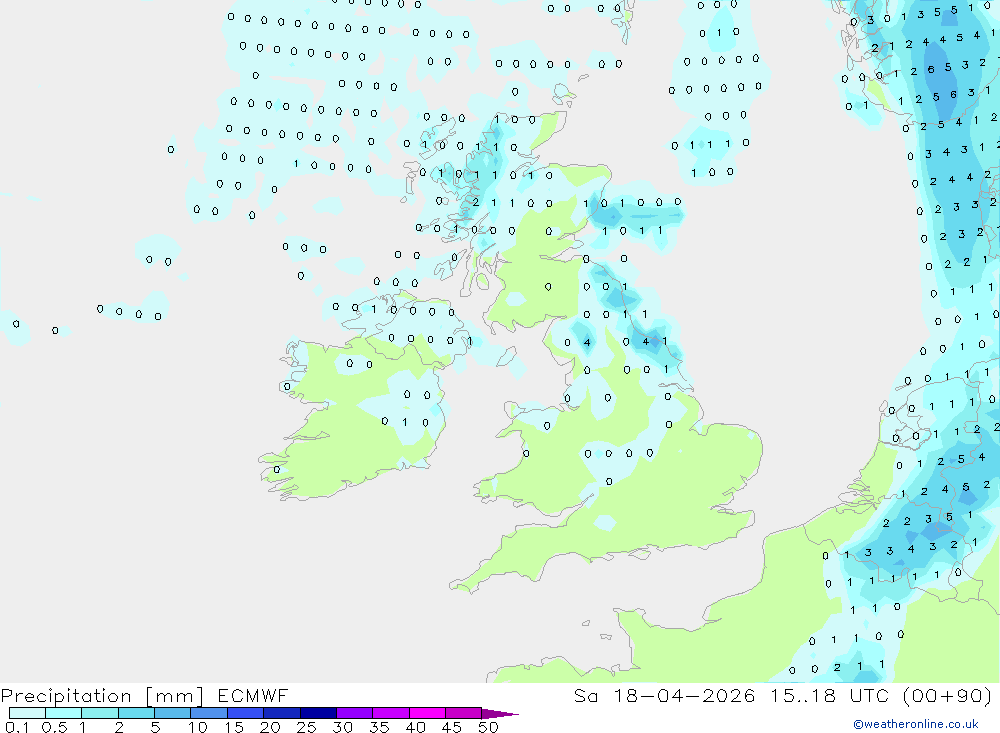Select the "45" colour scale label

452,727
